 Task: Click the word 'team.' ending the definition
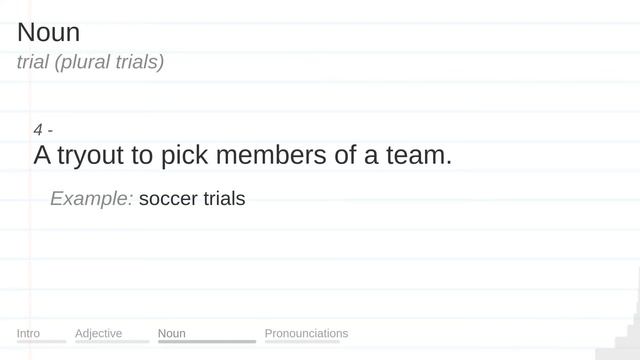point(419,155)
